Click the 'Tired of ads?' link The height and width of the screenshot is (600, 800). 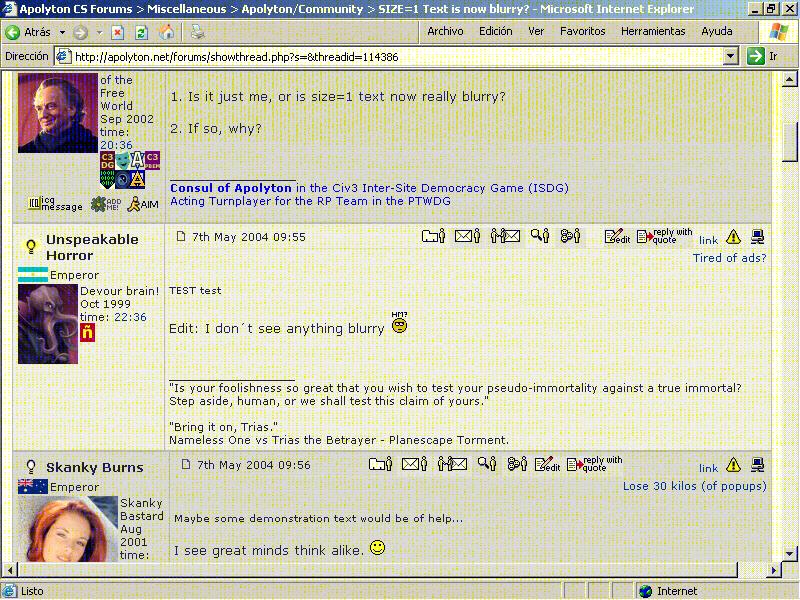[x=729, y=258]
